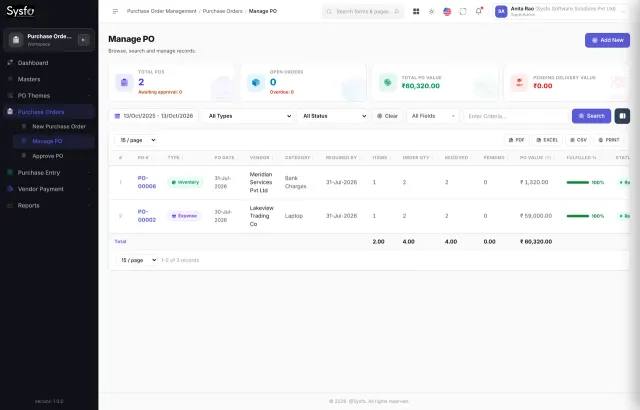Click the Open Orders cube icon

point(256,82)
